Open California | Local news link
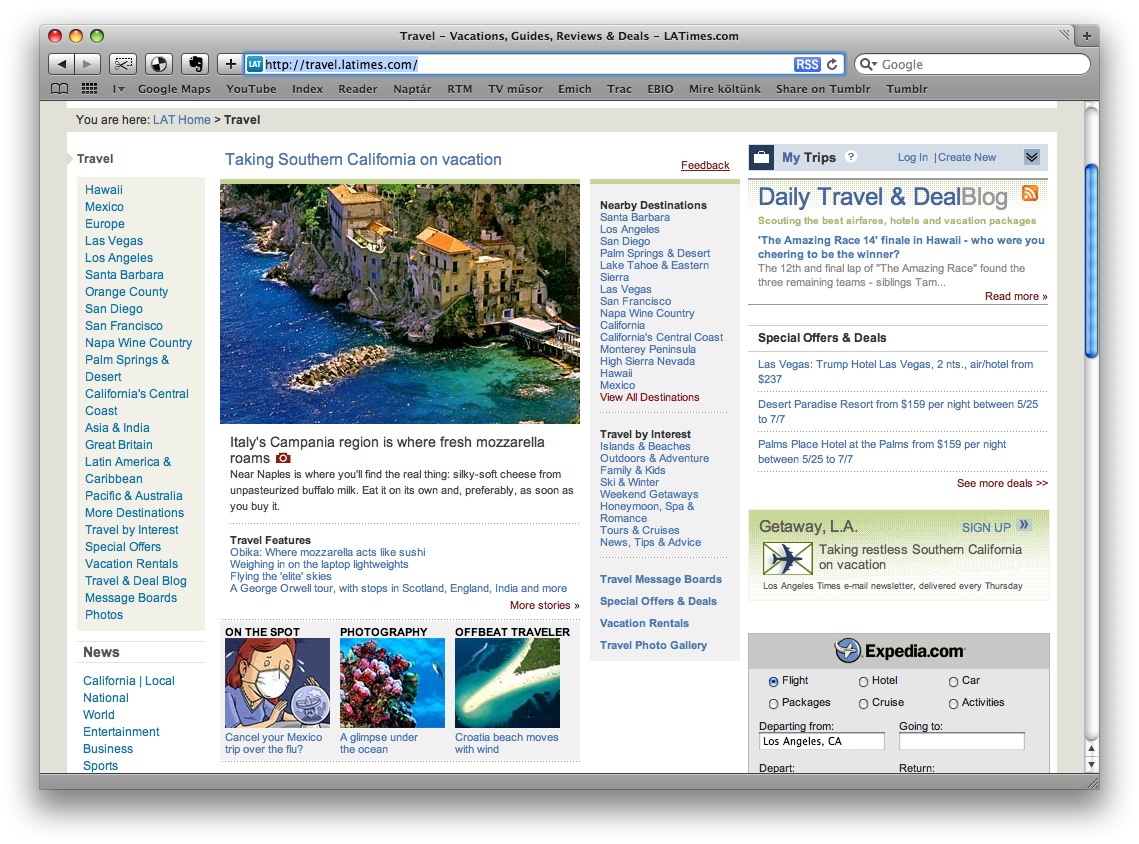The image size is (1139, 844). [129, 681]
